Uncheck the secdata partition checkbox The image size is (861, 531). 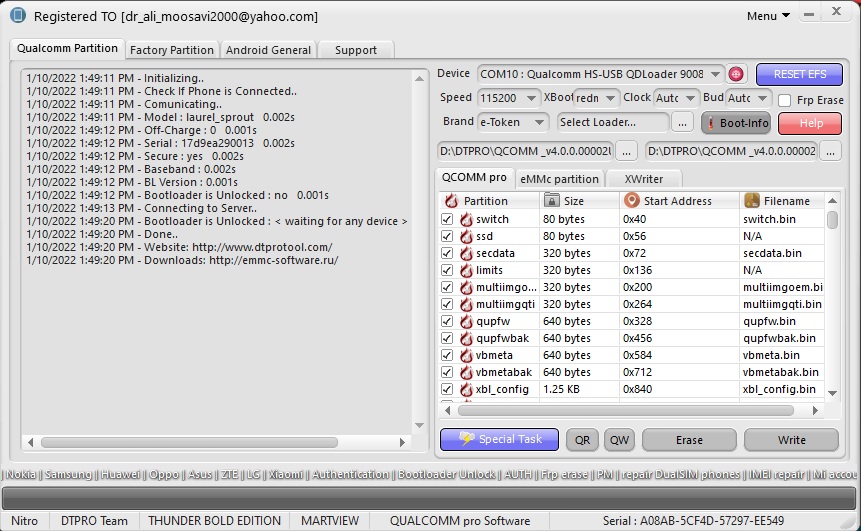click(x=447, y=253)
